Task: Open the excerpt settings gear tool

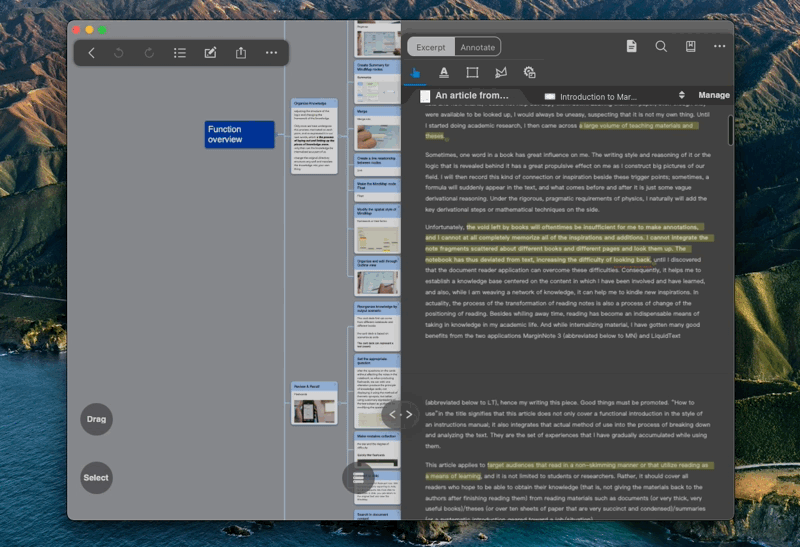Action: click(x=530, y=72)
